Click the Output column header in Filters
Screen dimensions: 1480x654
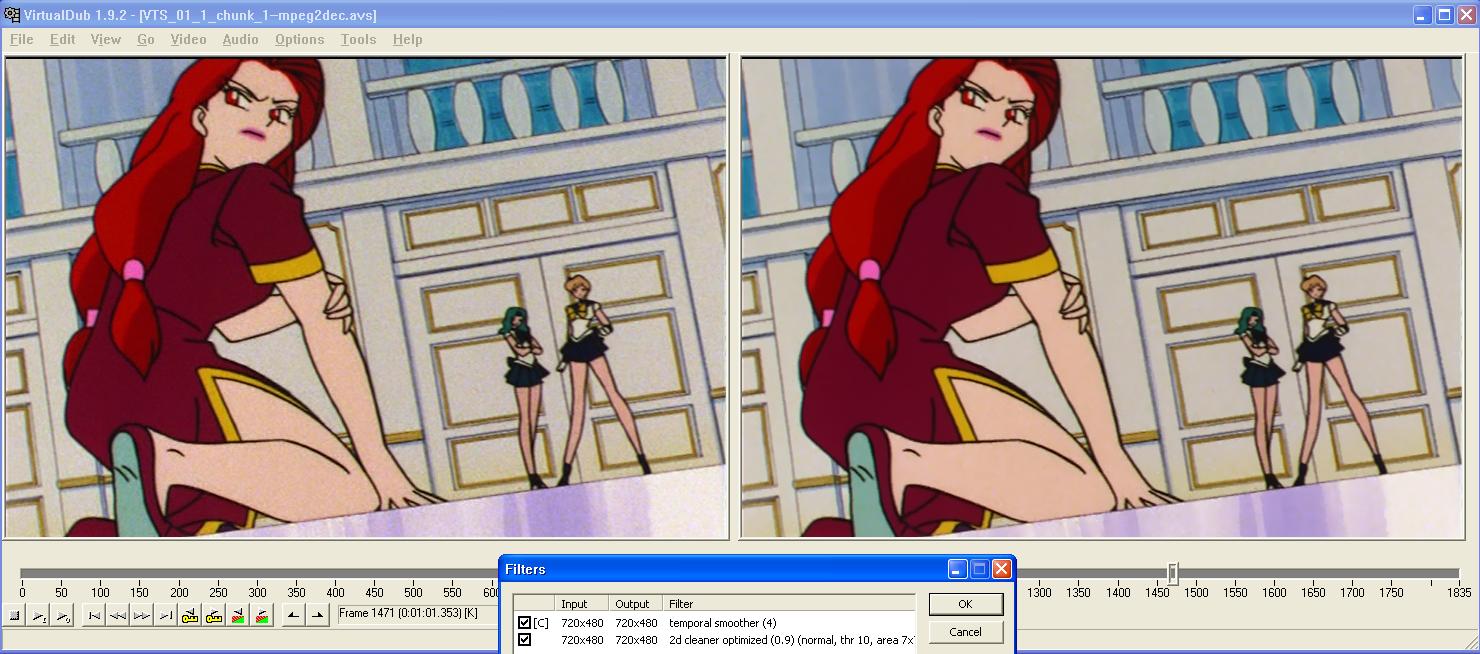[x=635, y=604]
